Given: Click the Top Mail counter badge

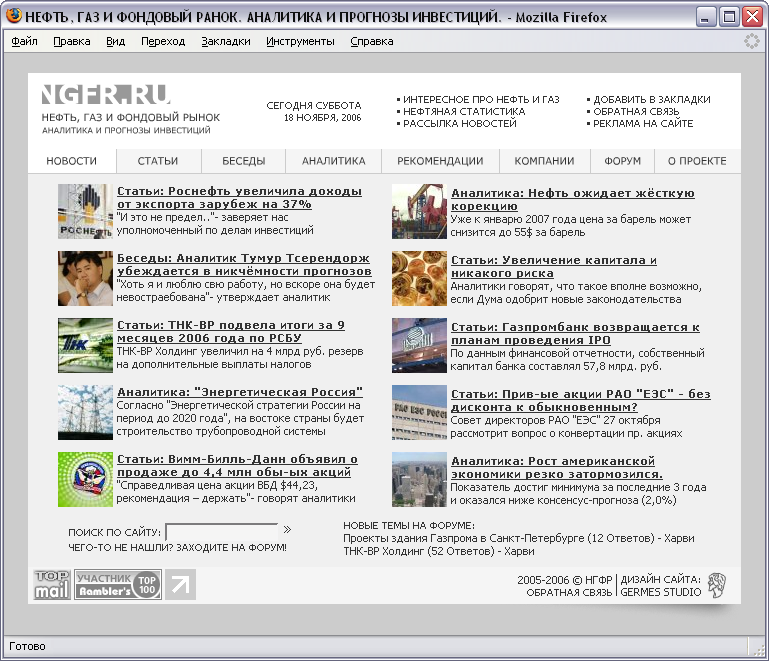Looking at the screenshot, I should pyautogui.click(x=52, y=585).
